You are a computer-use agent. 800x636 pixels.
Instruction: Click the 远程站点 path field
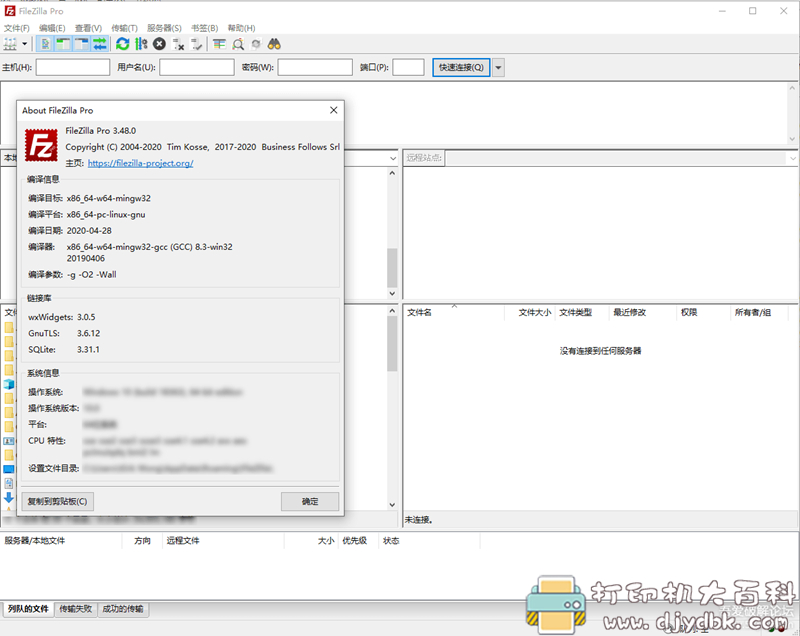click(x=616, y=158)
